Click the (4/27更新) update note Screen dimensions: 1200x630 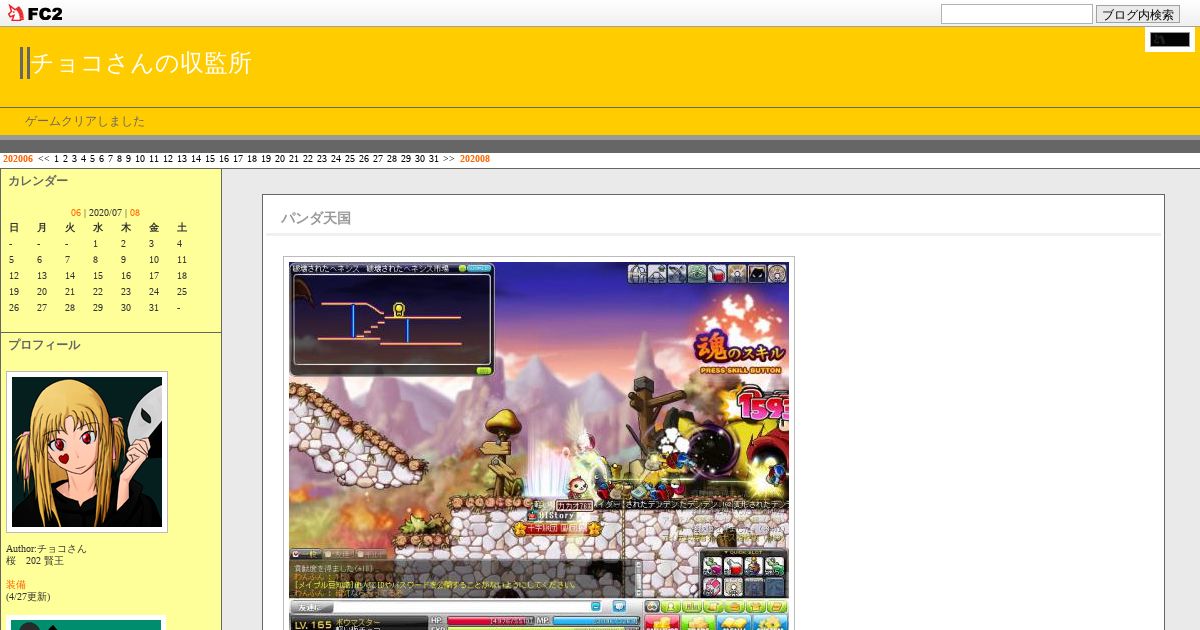[28, 597]
